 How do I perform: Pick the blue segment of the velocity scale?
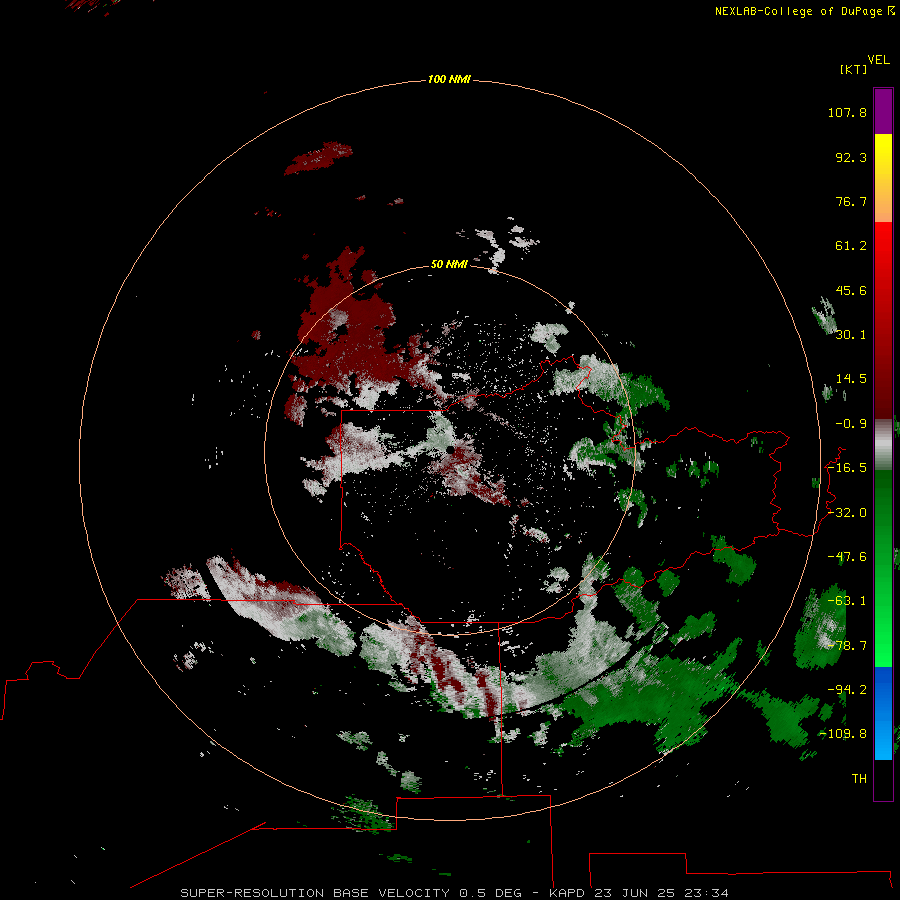point(883,713)
